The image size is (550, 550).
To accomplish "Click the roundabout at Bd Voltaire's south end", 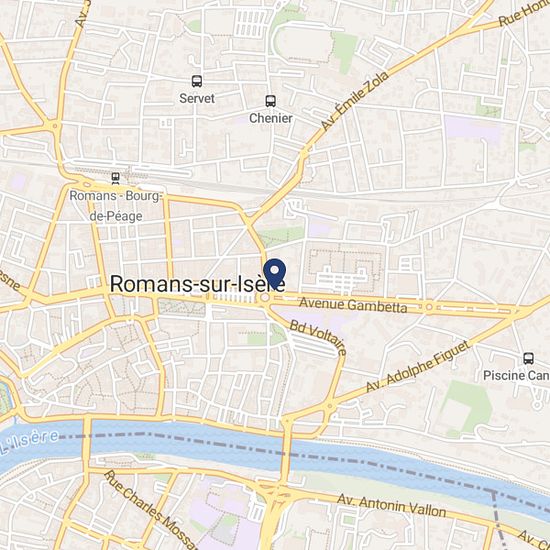I will point(329,407).
